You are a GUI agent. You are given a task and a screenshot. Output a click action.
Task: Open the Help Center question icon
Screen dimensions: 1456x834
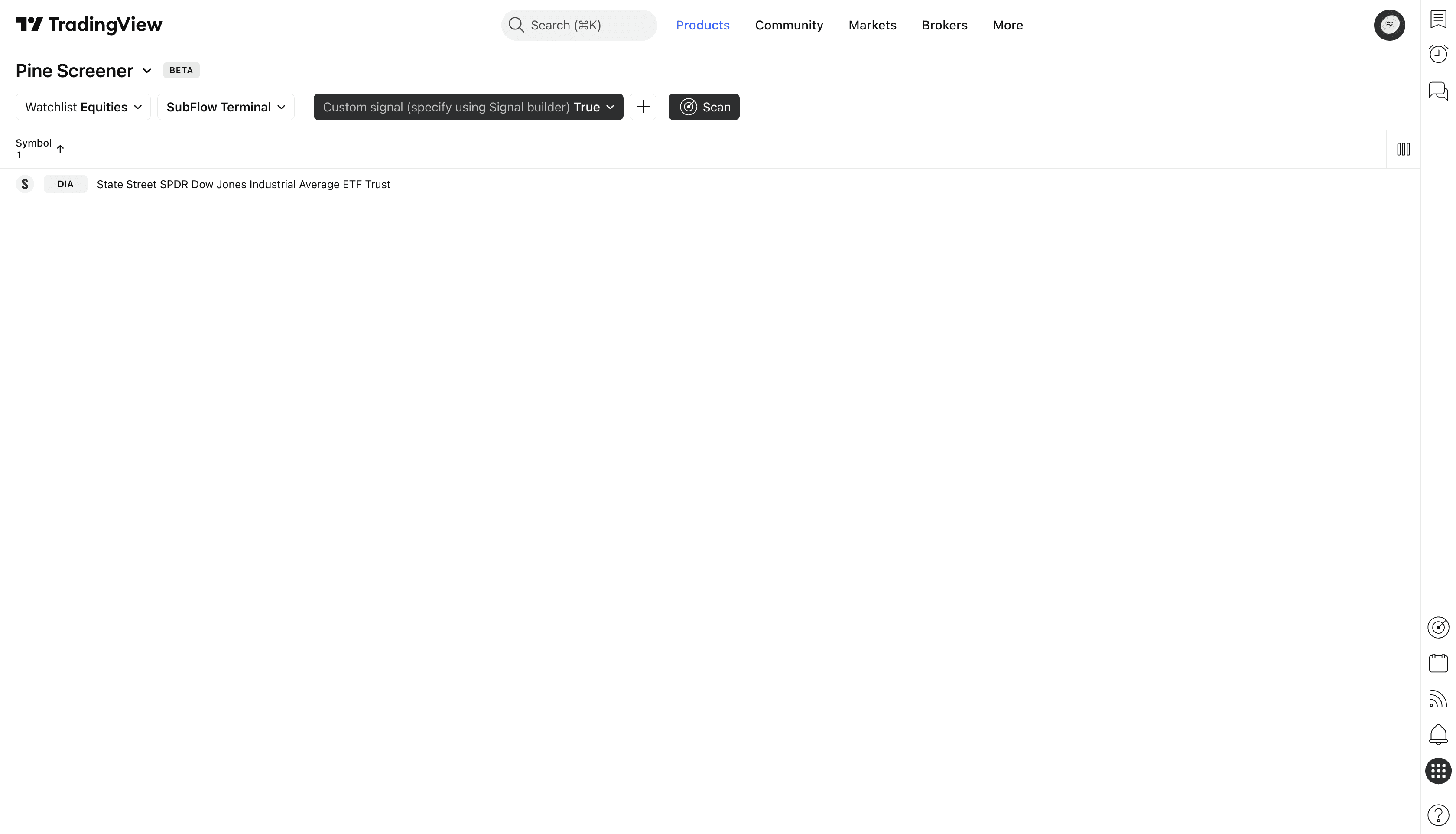point(1438,814)
